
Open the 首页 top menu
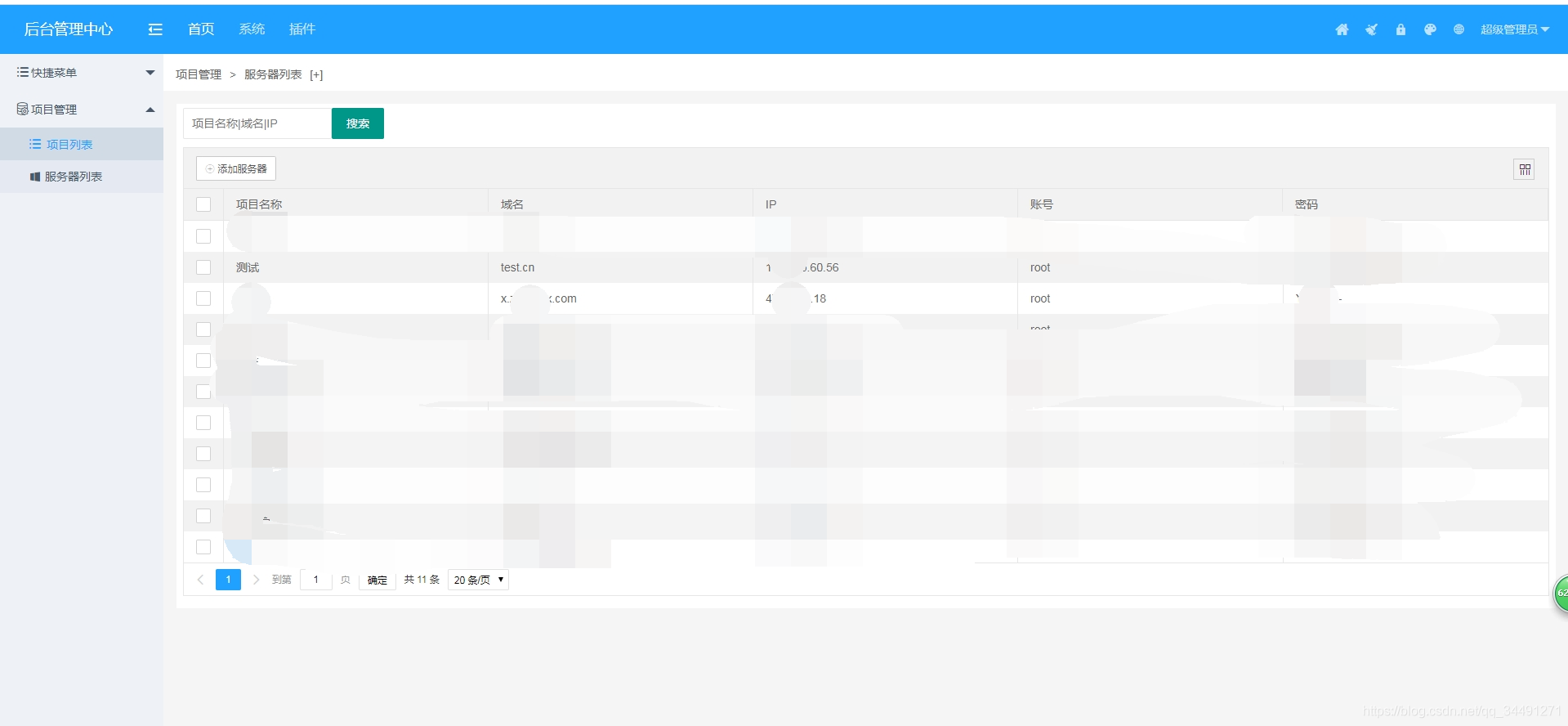(x=201, y=29)
